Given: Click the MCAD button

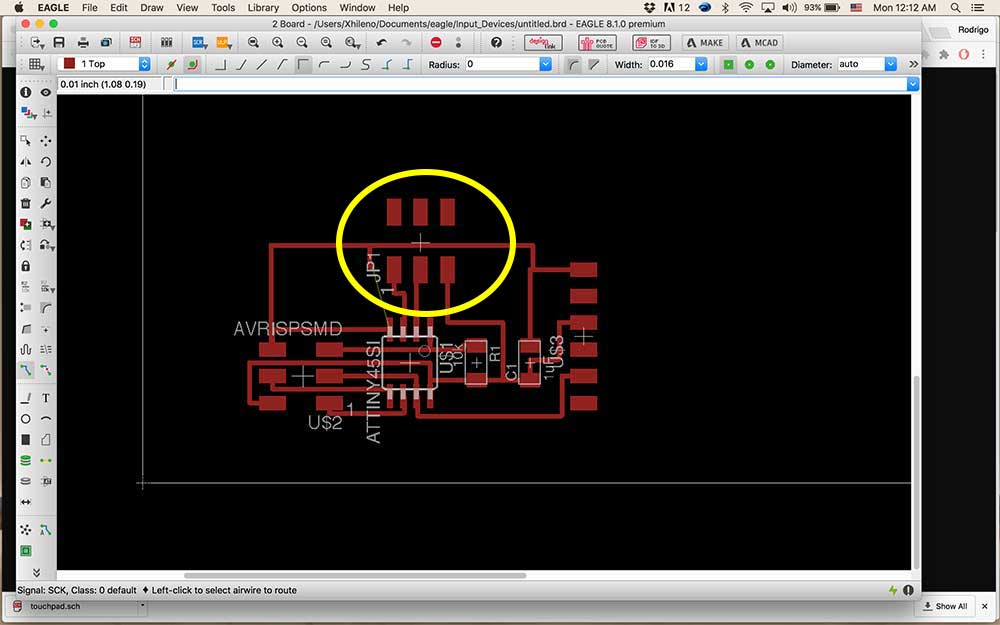Looking at the screenshot, I should 760,43.
